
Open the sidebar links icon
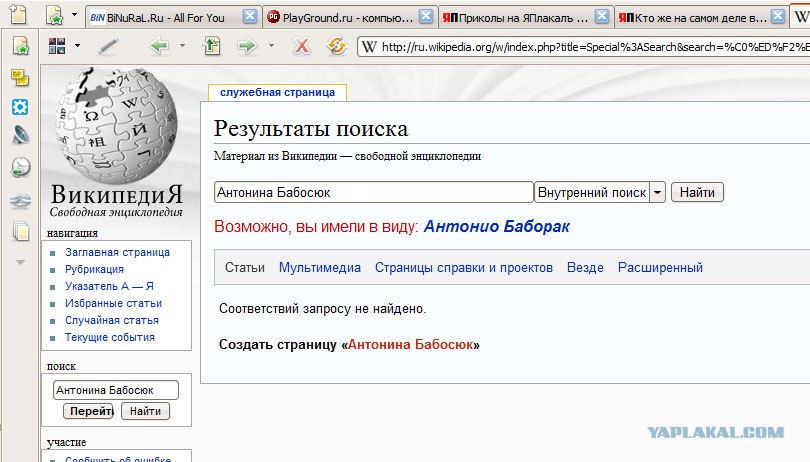(x=21, y=201)
